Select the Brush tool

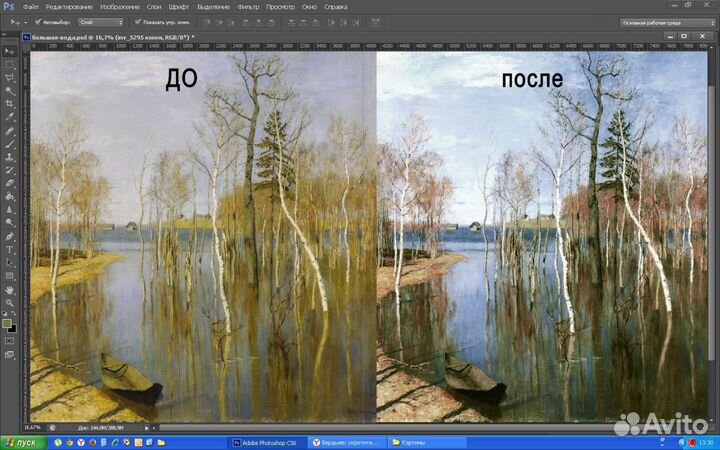pos(9,144)
